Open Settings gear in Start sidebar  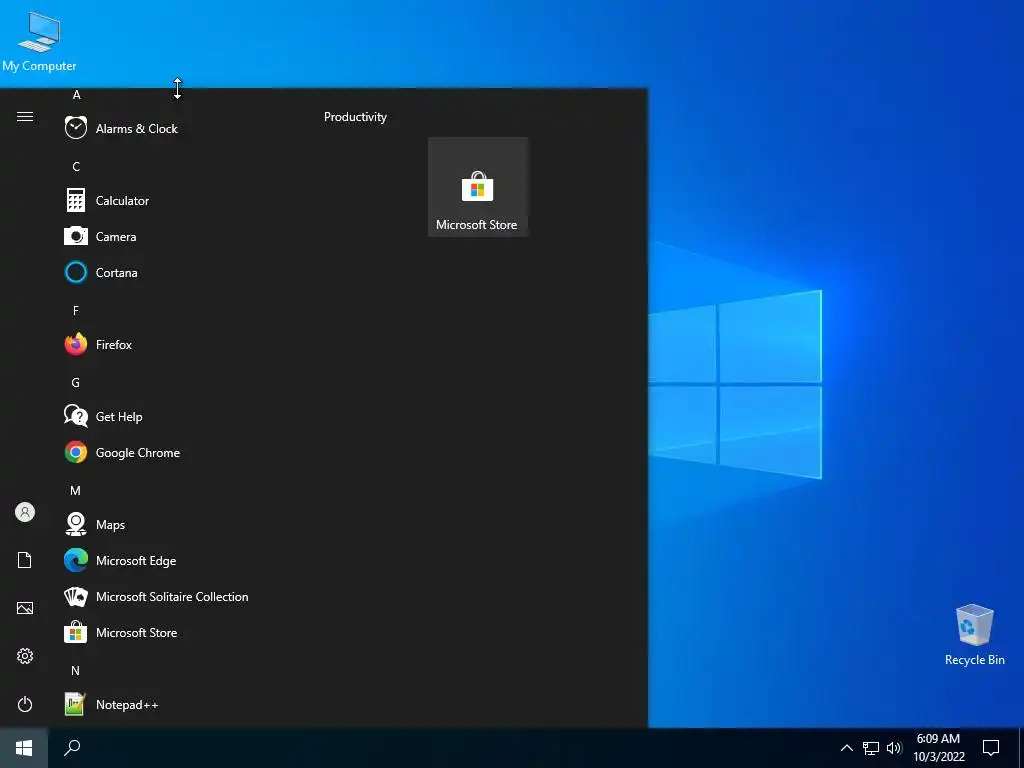pyautogui.click(x=25, y=656)
